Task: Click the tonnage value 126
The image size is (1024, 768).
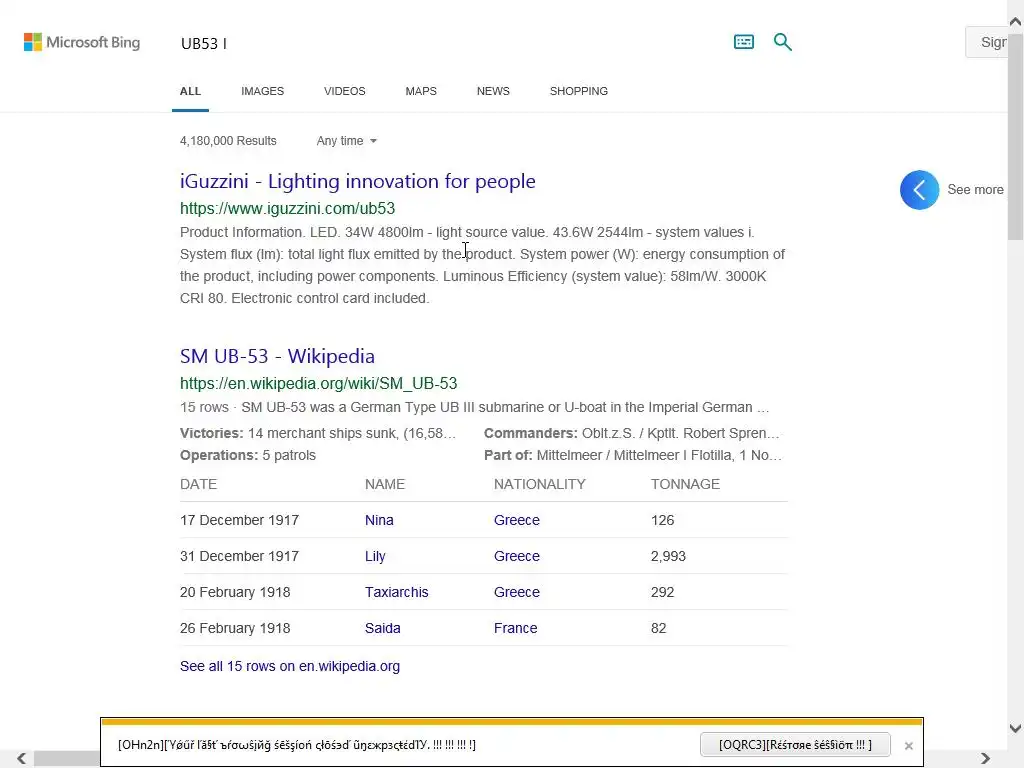Action: 662,520
